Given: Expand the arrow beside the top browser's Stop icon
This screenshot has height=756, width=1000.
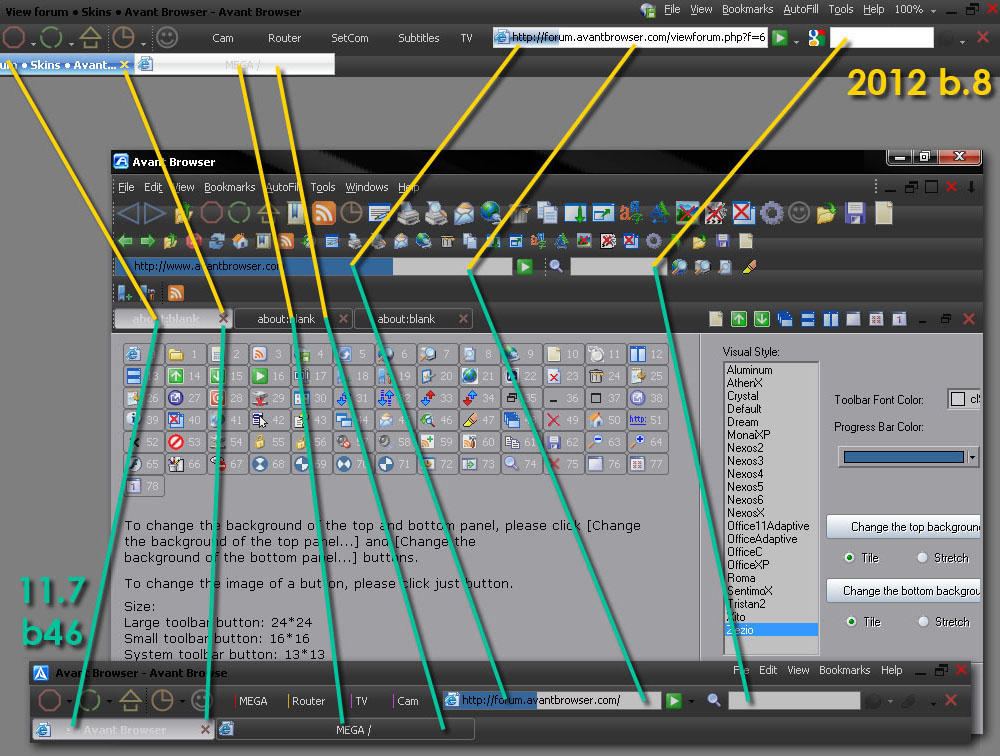Looking at the screenshot, I should tap(33, 44).
